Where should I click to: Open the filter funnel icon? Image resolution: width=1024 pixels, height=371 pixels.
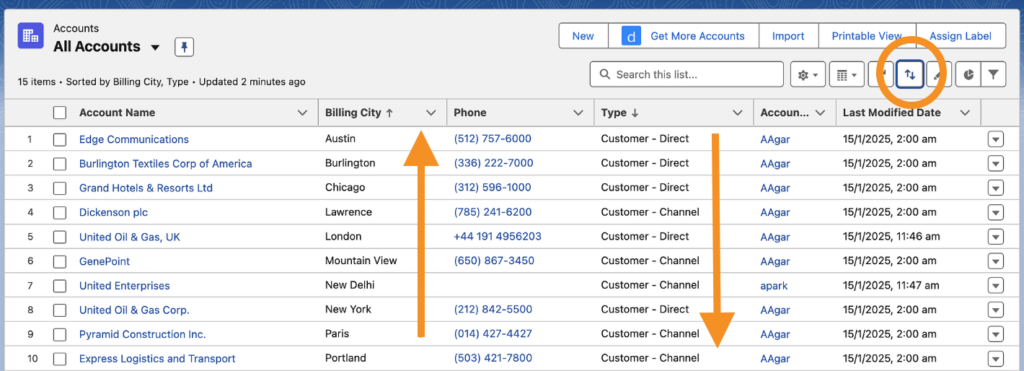pyautogui.click(x=993, y=75)
